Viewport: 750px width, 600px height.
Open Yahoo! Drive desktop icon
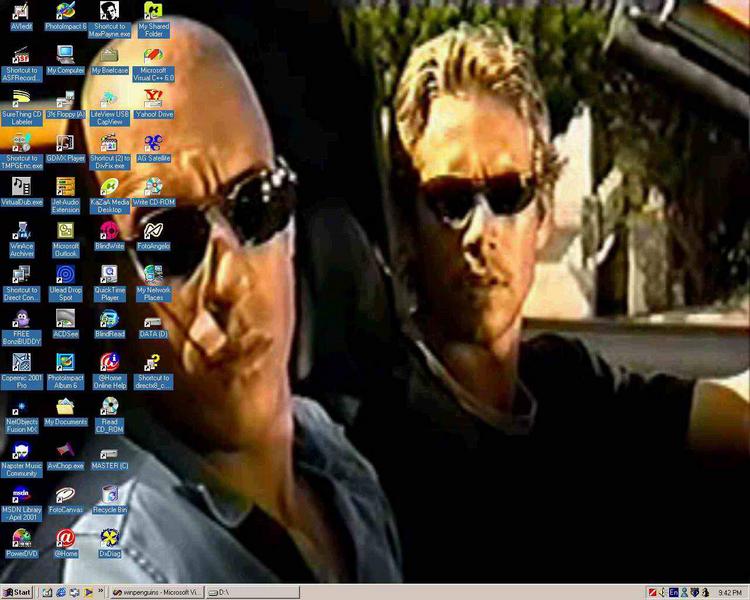coord(154,104)
